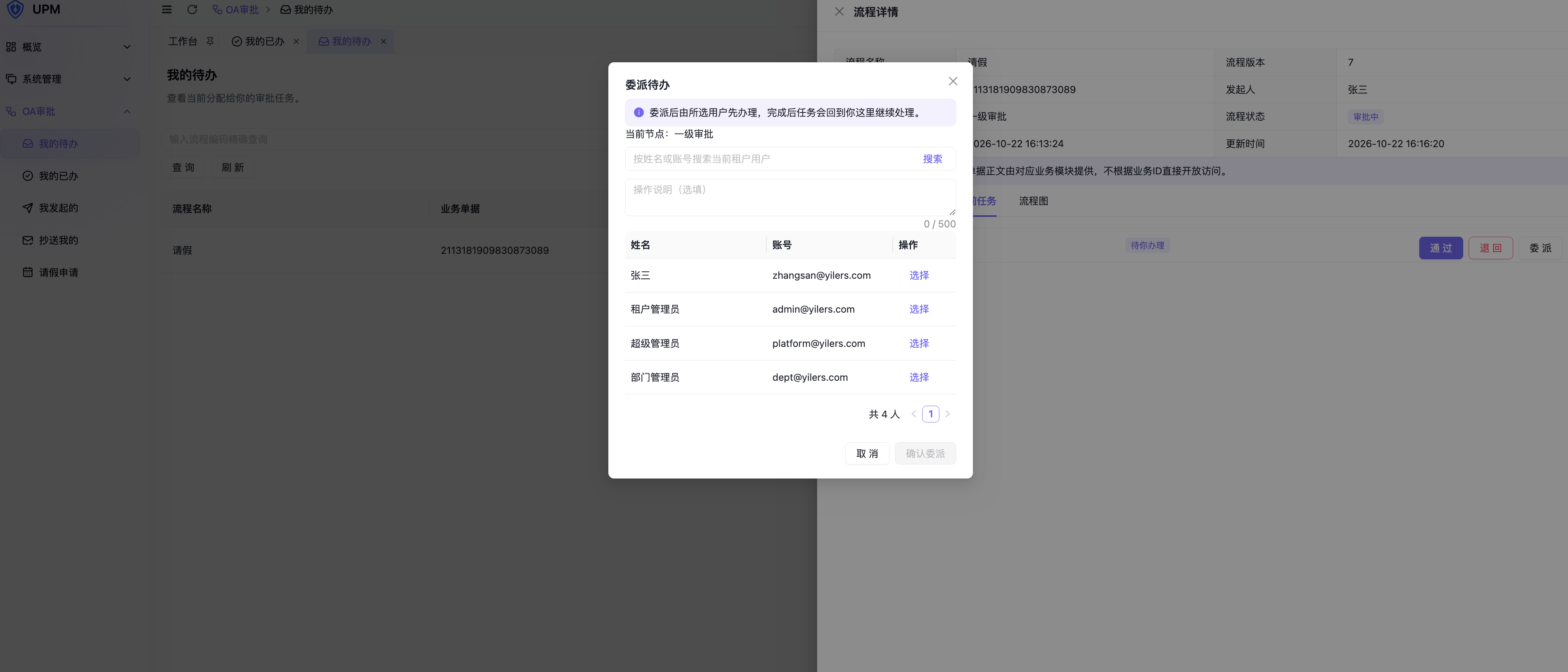The height and width of the screenshot is (672, 1568).
Task: Click the 确认委派 button
Action: tap(925, 454)
